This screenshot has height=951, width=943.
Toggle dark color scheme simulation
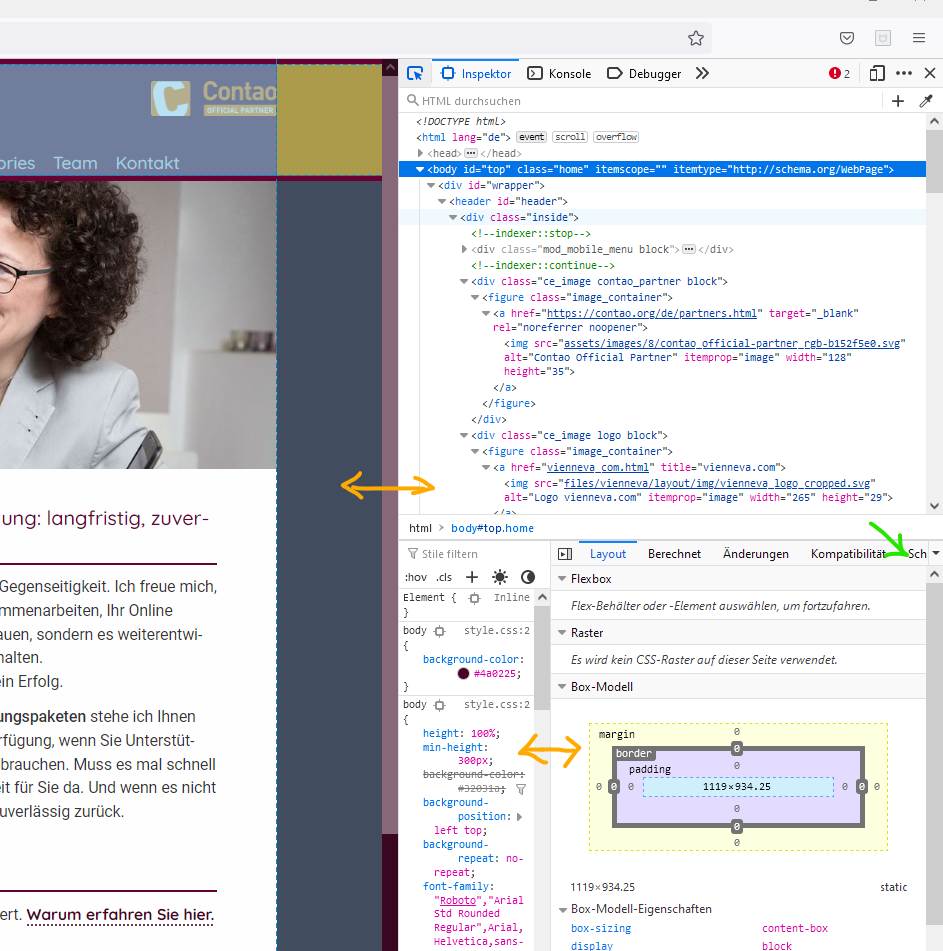coord(528,577)
